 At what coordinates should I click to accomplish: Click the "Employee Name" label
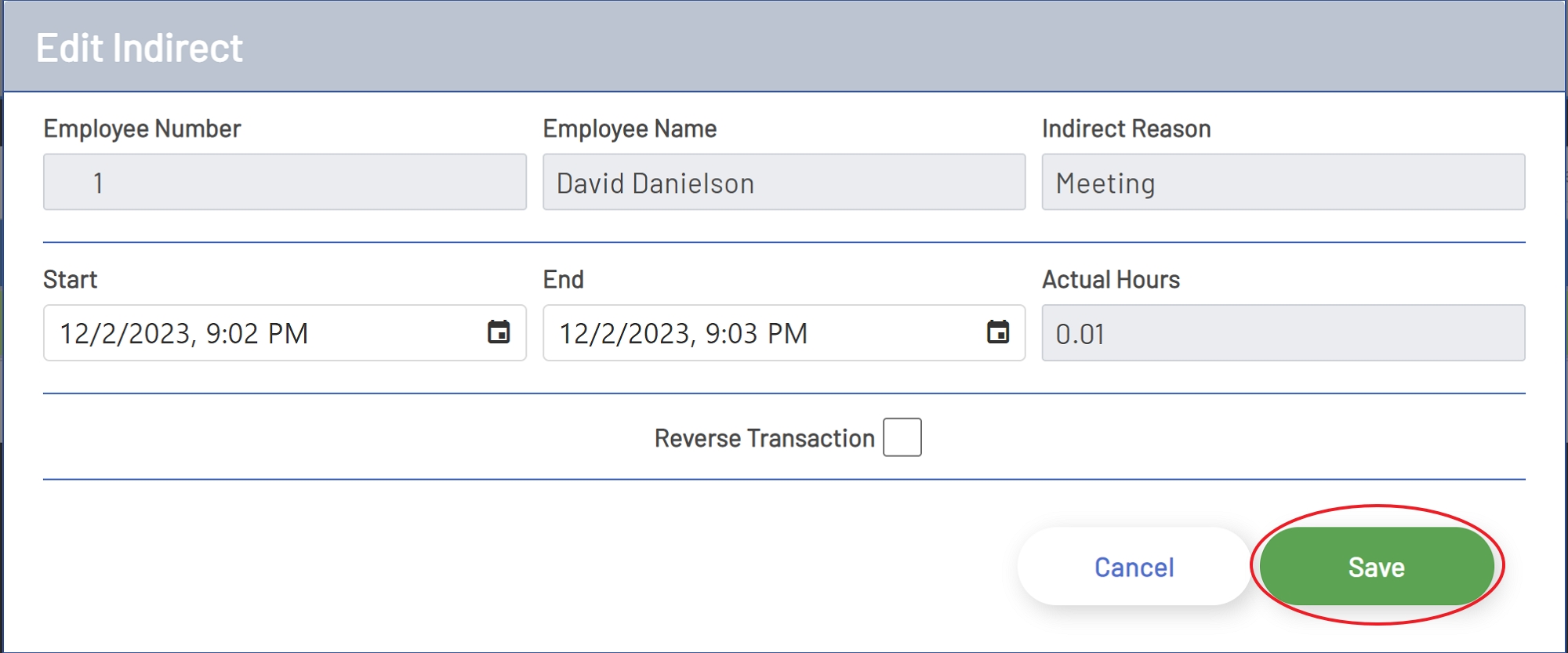tap(630, 129)
